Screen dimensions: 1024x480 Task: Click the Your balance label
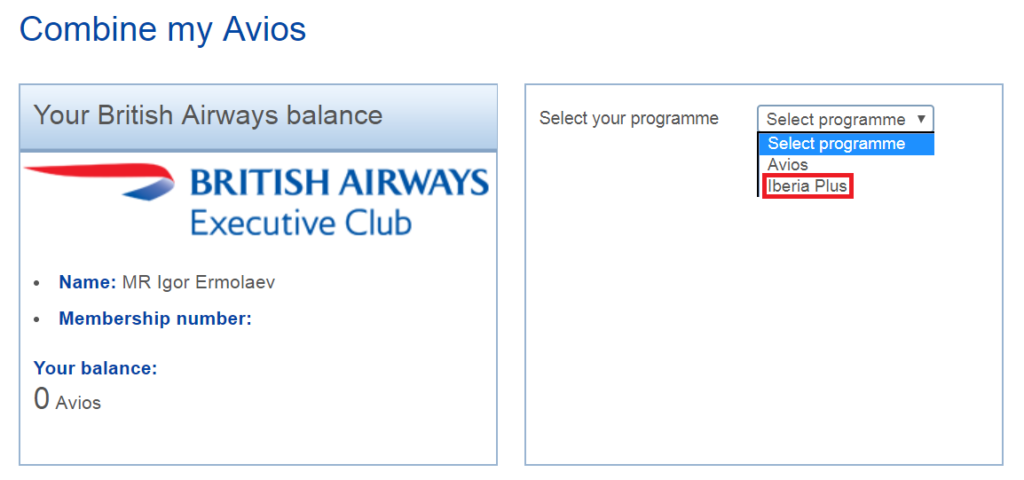coord(96,368)
